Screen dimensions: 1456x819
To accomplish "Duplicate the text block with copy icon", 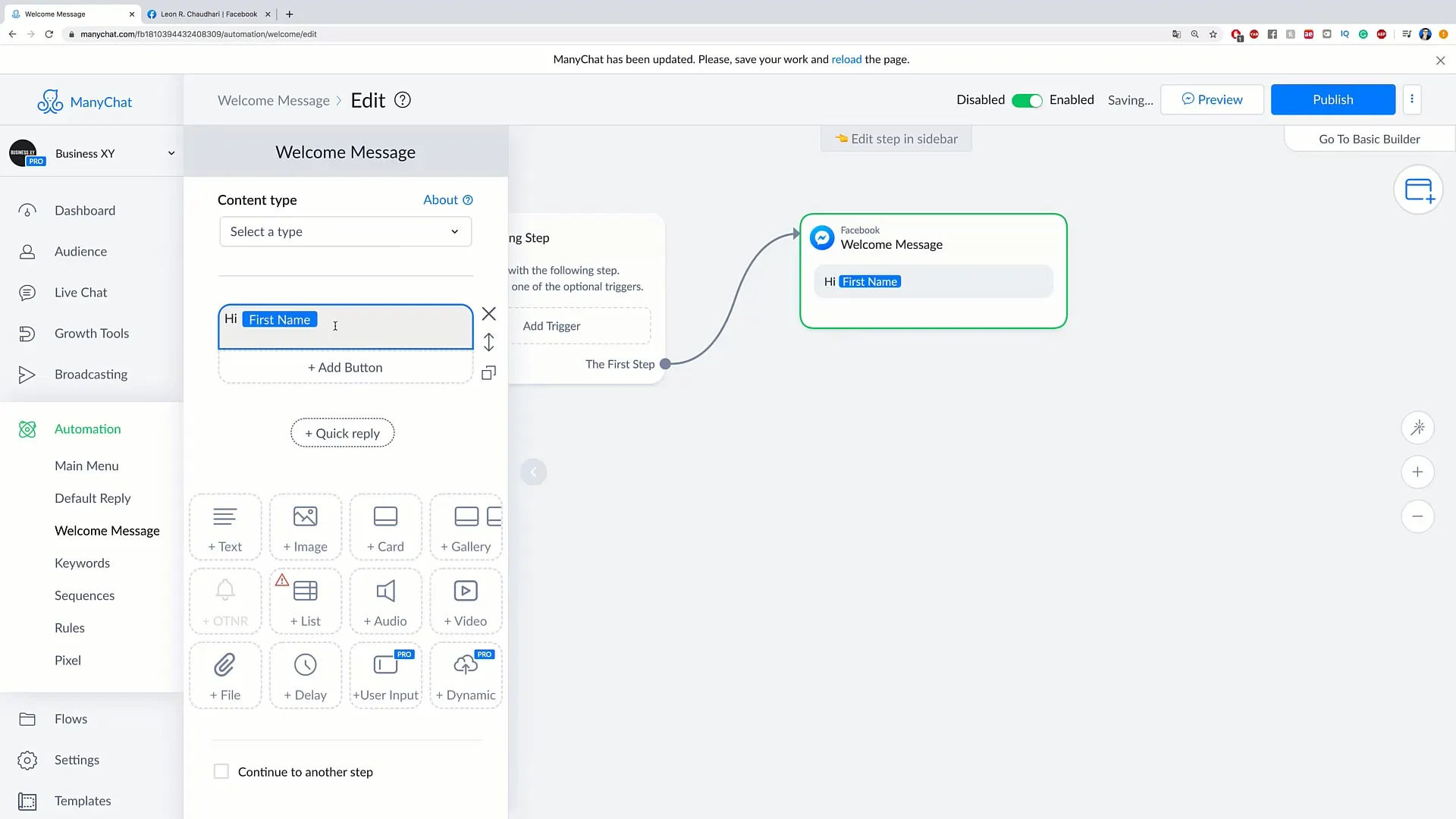I will (489, 372).
